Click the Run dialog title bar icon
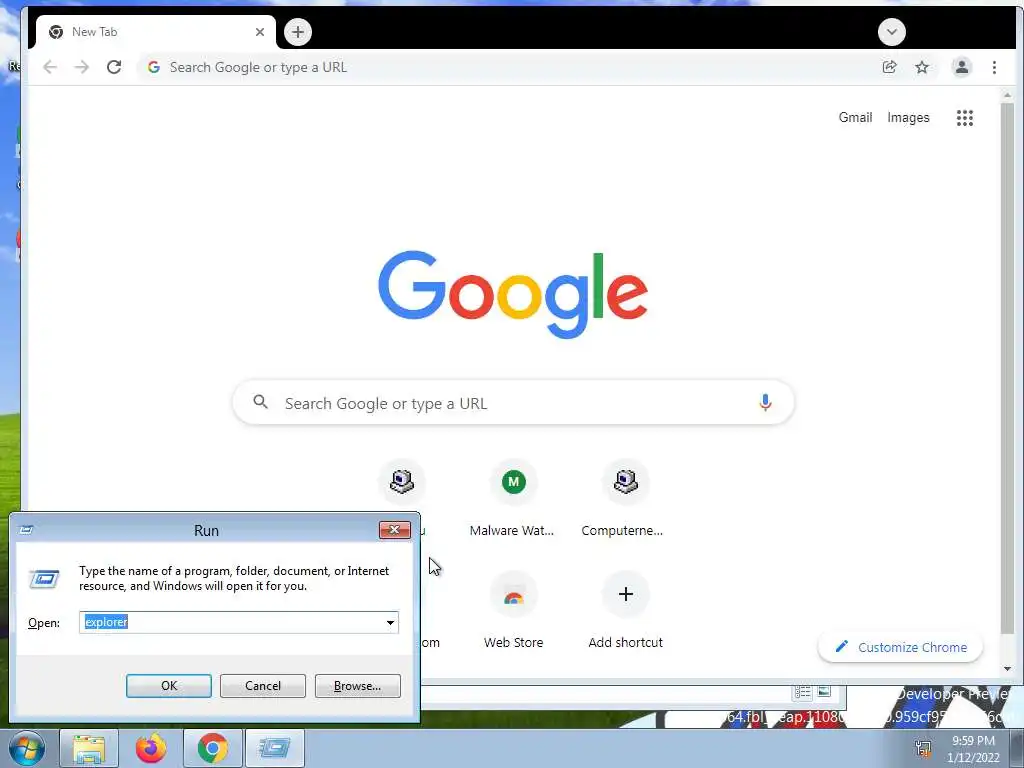1024x768 pixels. coord(26,530)
